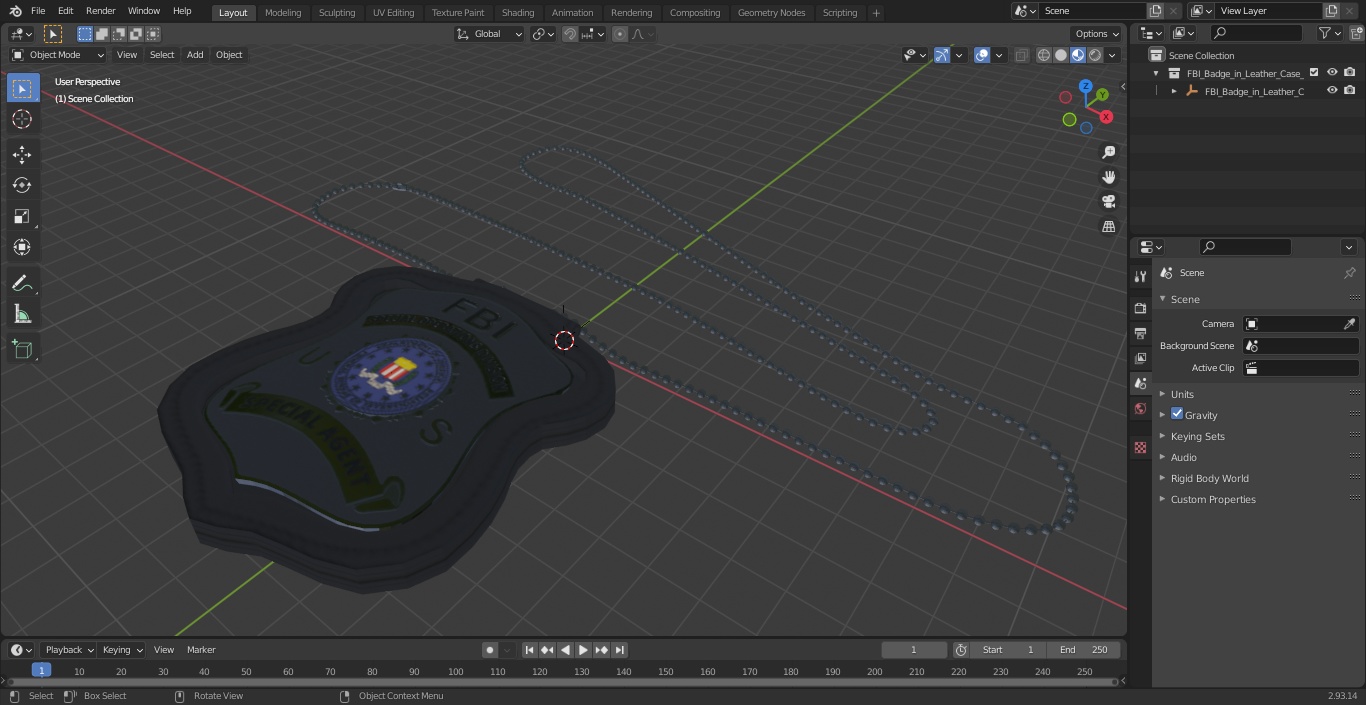Image resolution: width=1366 pixels, height=705 pixels.
Task: Switch to the Sculpting workspace tab
Action: coord(337,12)
